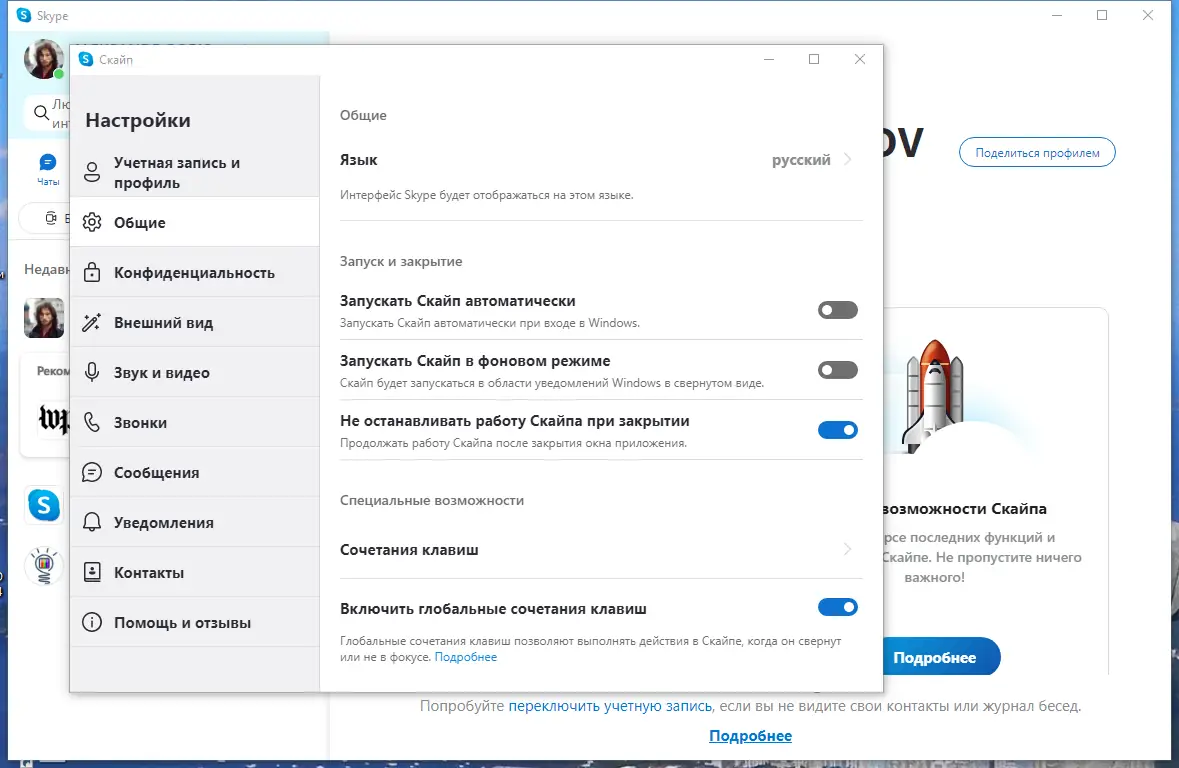
Task: Click the Skype icon in Windows taskbar
Action: pos(44,505)
